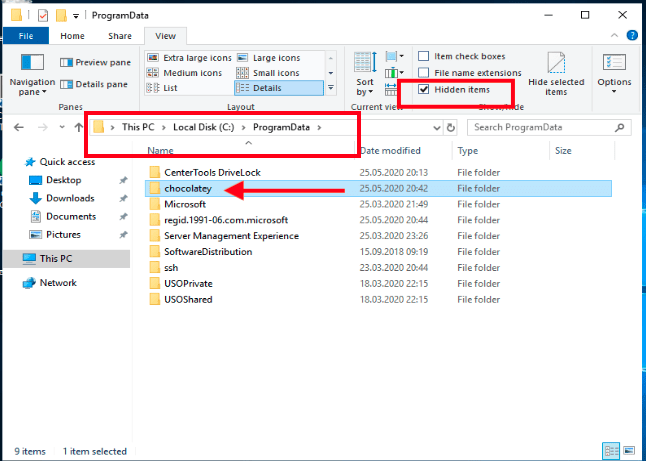Select the chocolatey folder
This screenshot has height=461, width=646.
pos(184,188)
